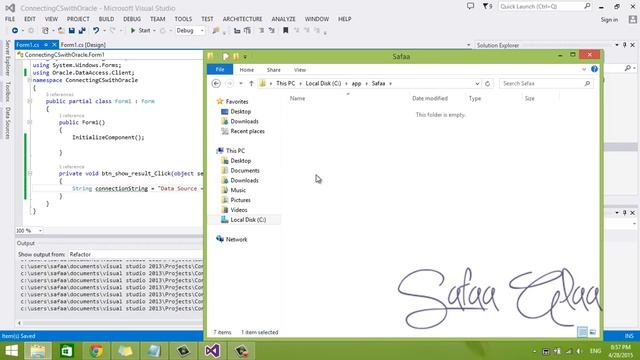Open the Start button dropdown arrow
Screen dimensions: 640x360
click(x=155, y=31)
